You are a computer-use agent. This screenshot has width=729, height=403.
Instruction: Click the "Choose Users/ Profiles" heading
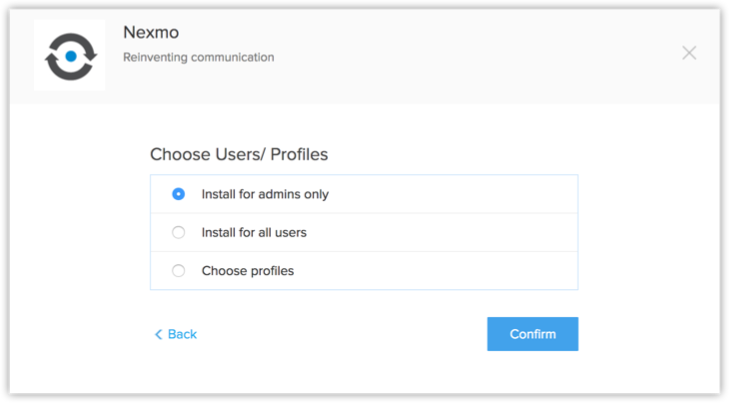point(239,154)
